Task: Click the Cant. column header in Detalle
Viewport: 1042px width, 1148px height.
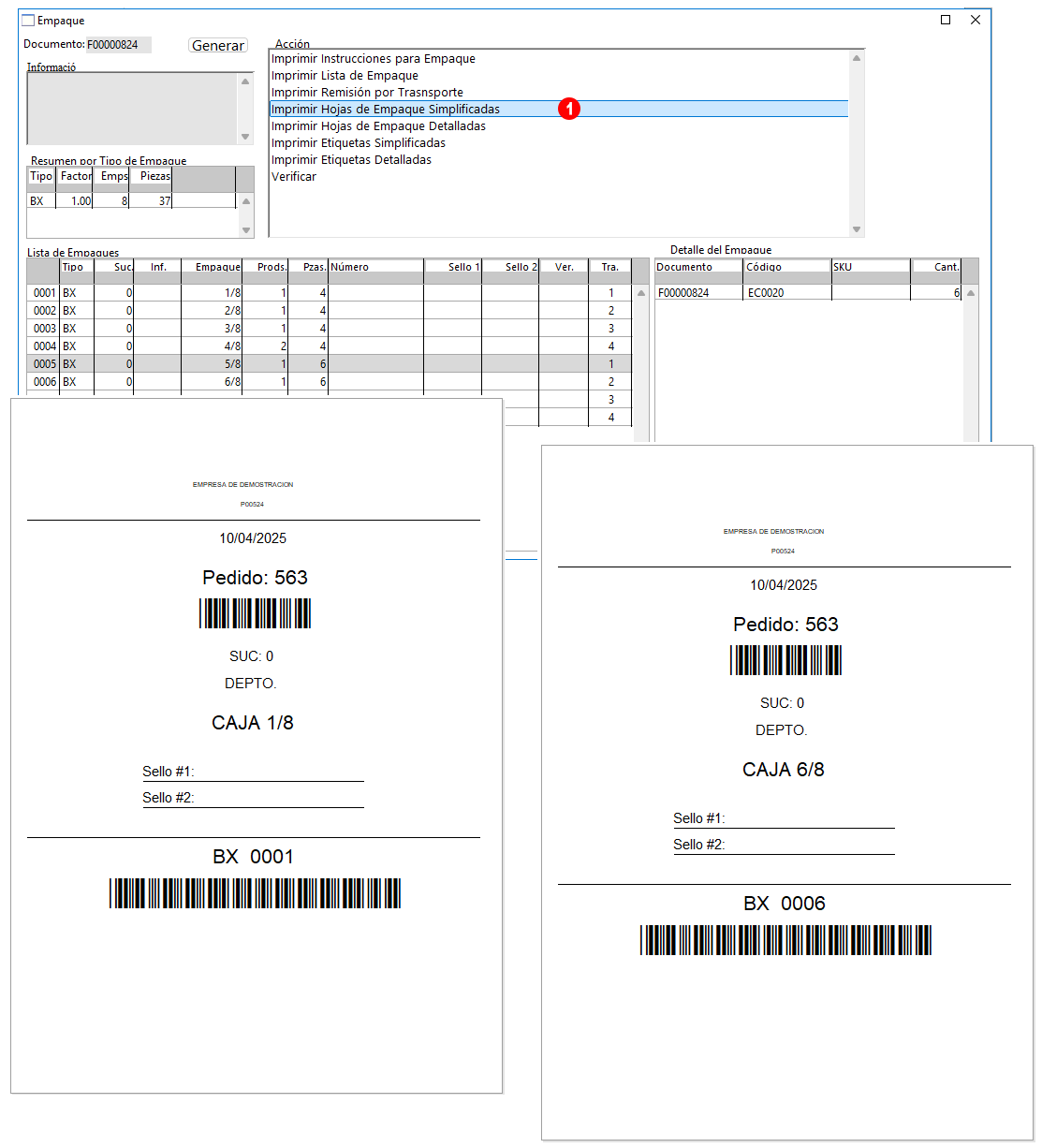Action: click(936, 267)
